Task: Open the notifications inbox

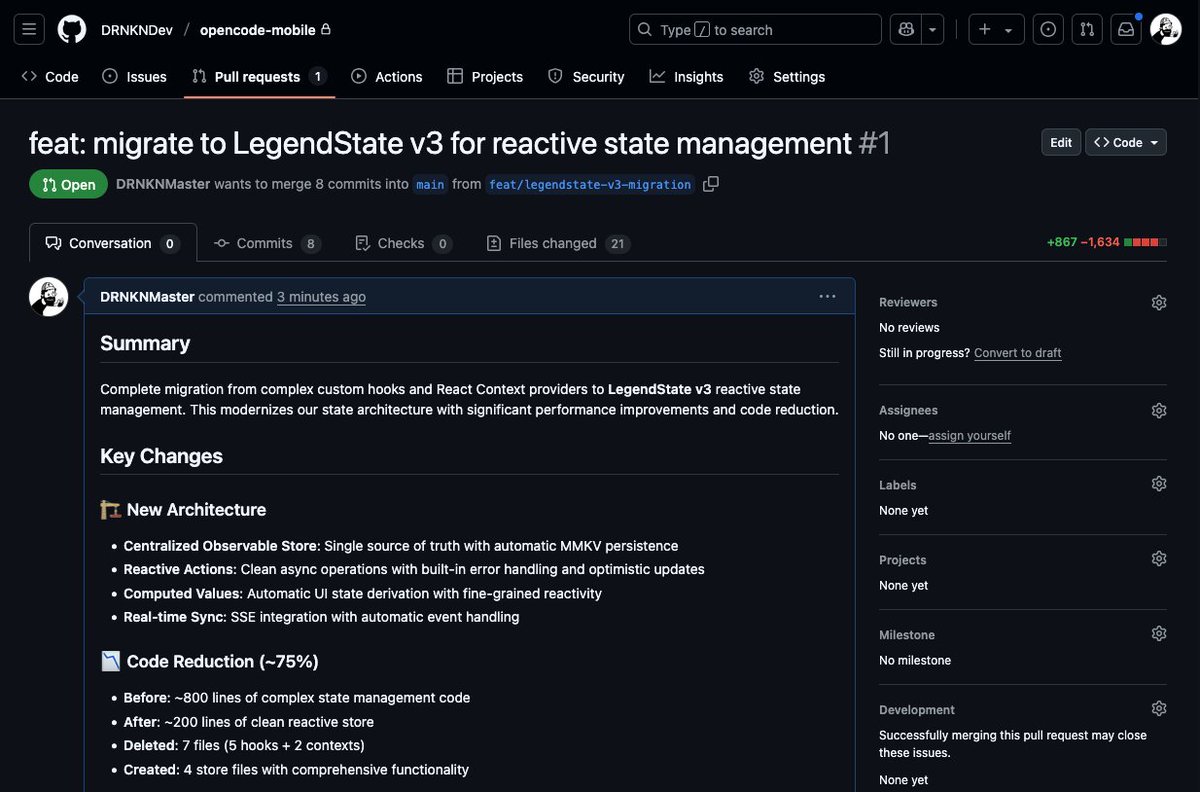Action: [1126, 29]
